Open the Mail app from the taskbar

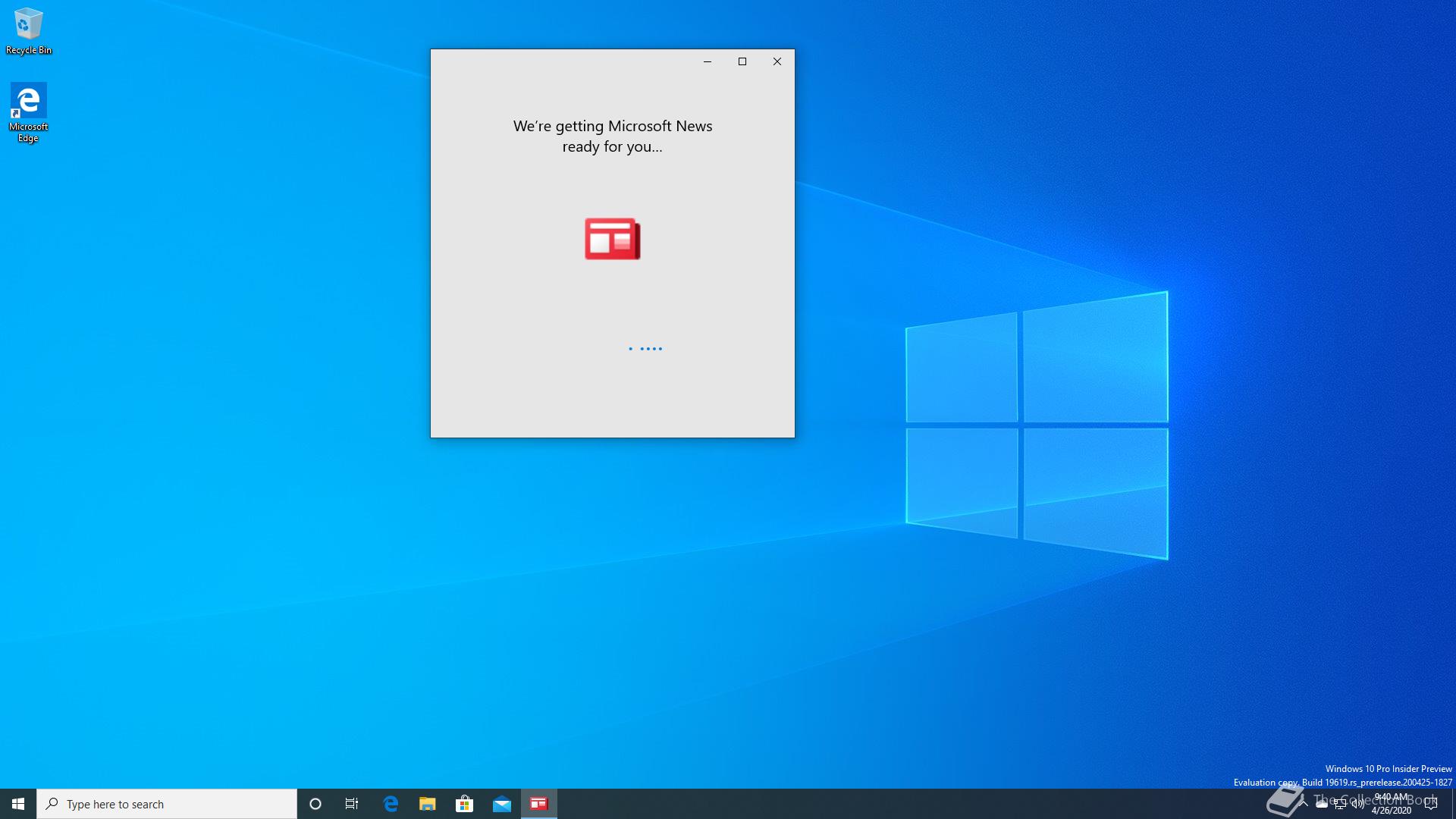point(502,804)
